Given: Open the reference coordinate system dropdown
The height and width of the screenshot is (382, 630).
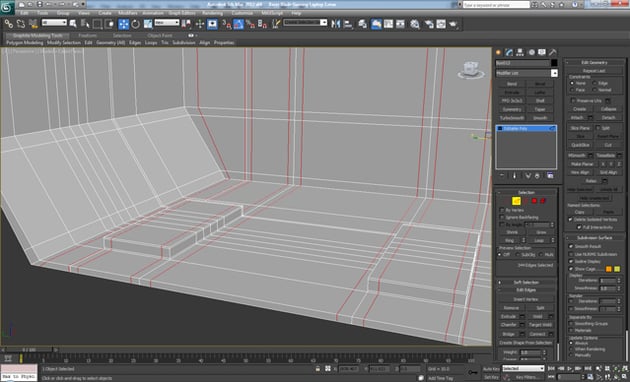Looking at the screenshot, I should pyautogui.click(x=167, y=23).
